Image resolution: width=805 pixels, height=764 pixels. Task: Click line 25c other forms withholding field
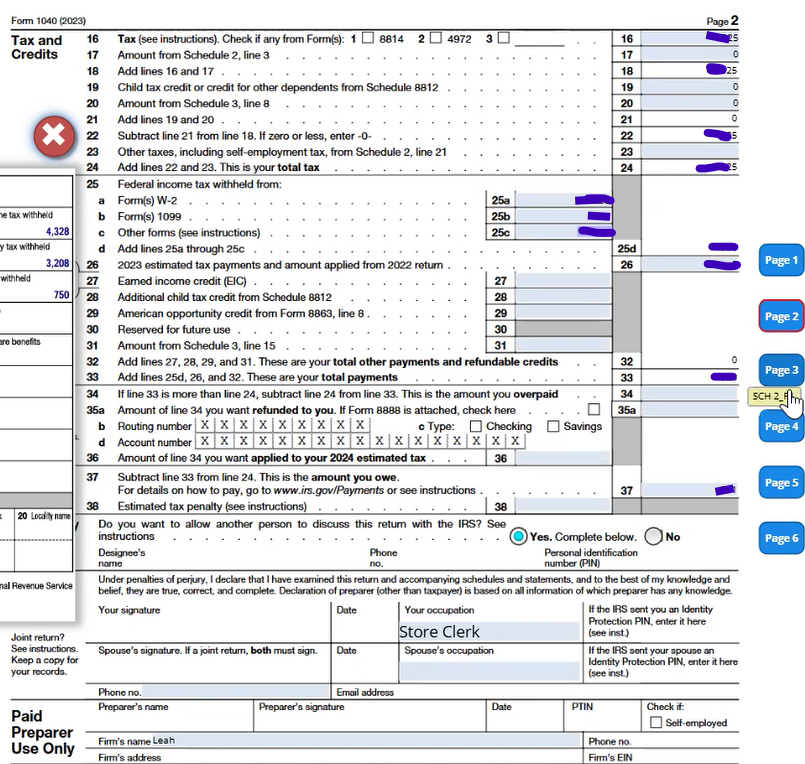(x=563, y=232)
